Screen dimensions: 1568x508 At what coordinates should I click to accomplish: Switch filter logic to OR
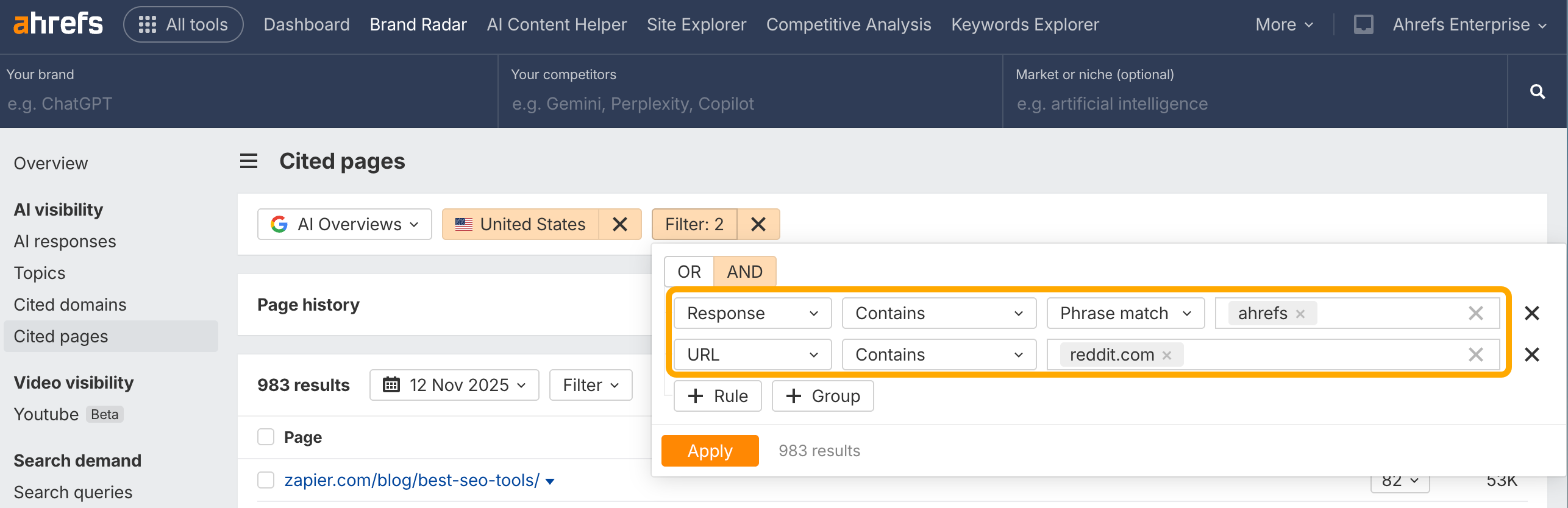pyautogui.click(x=689, y=272)
